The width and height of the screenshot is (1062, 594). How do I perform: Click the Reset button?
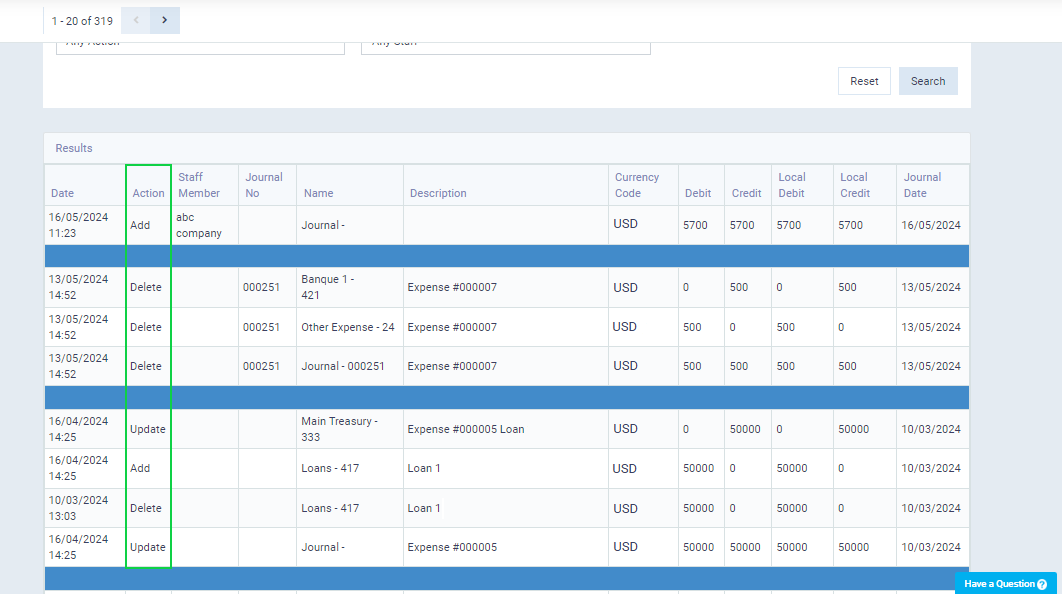pyautogui.click(x=864, y=81)
